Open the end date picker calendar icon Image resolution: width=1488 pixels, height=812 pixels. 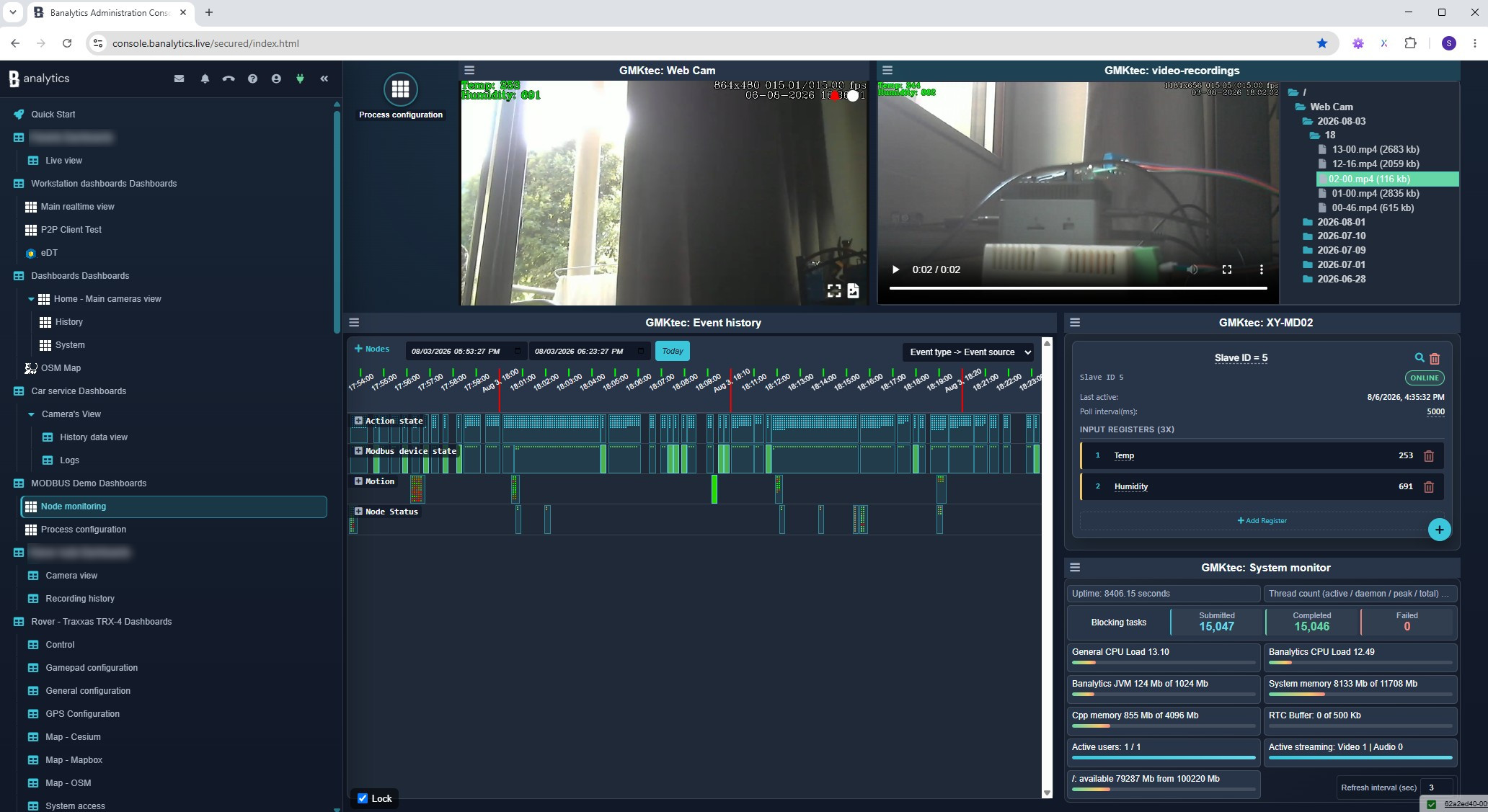[640, 351]
